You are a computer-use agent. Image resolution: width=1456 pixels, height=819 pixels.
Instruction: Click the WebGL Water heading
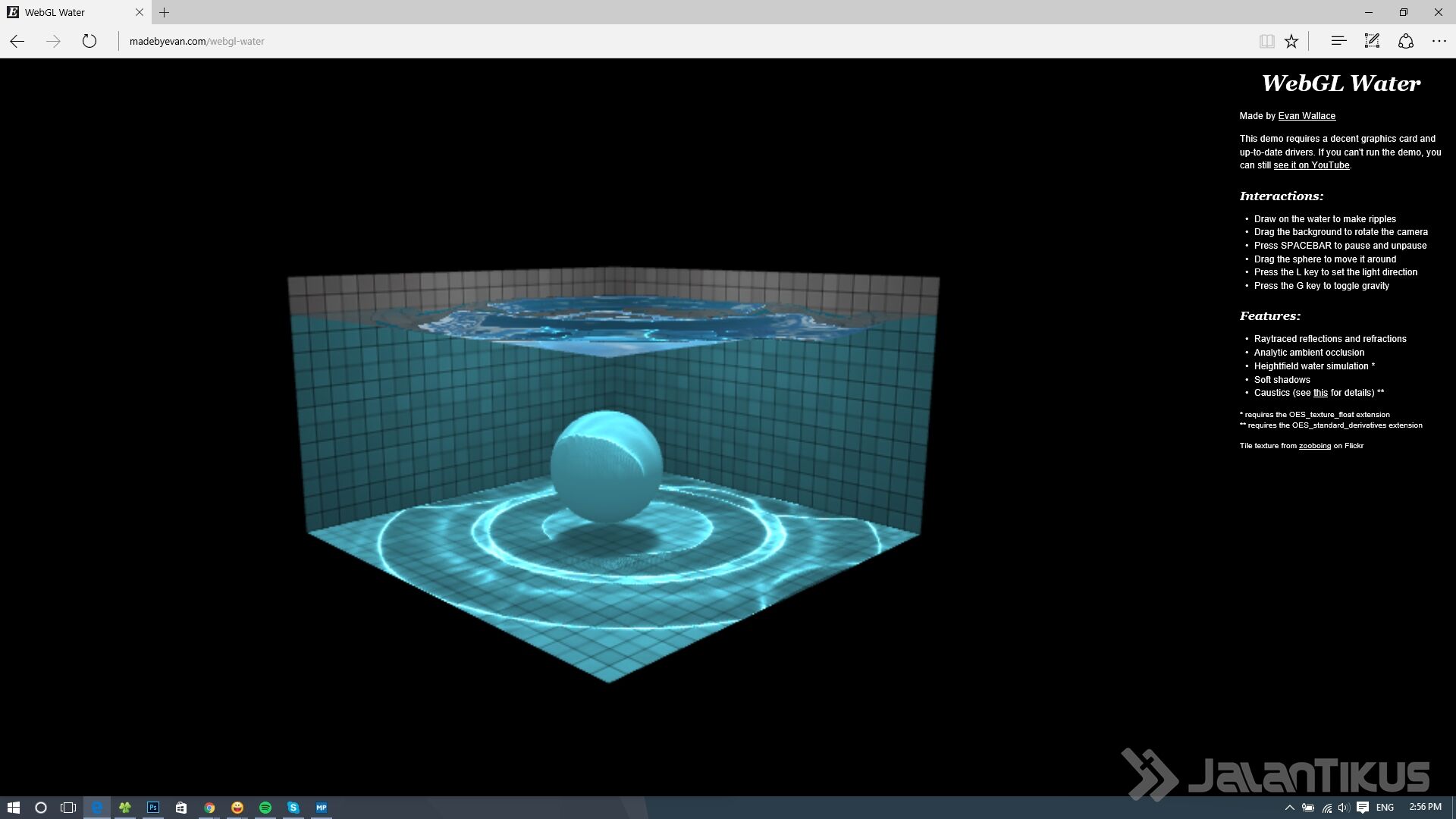coord(1341,83)
